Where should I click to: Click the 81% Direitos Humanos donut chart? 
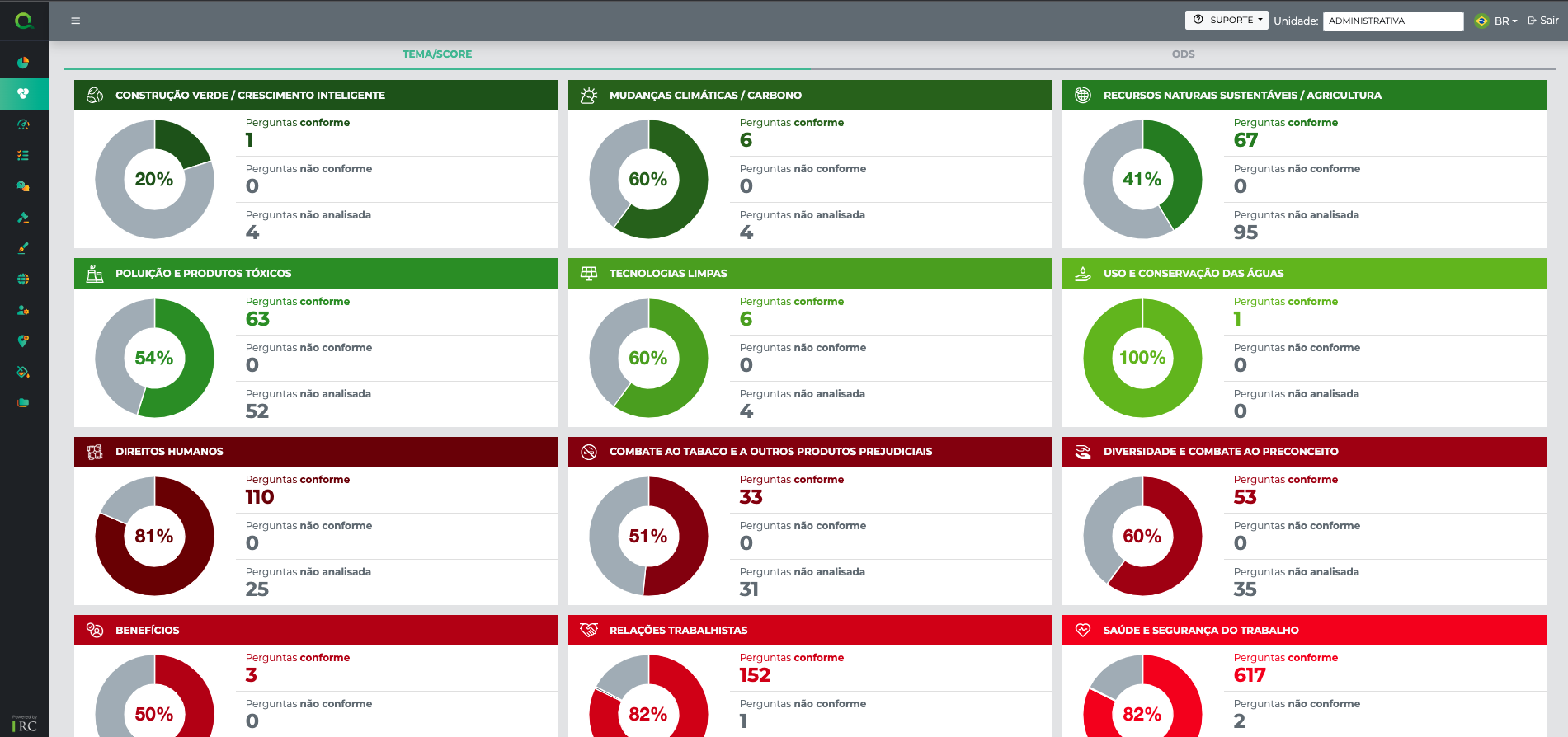point(154,537)
